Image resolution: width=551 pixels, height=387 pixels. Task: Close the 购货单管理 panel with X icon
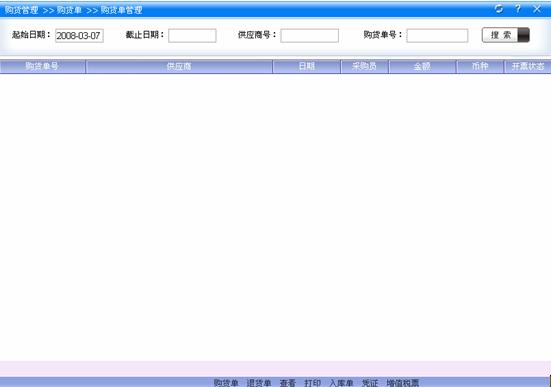[537, 9]
